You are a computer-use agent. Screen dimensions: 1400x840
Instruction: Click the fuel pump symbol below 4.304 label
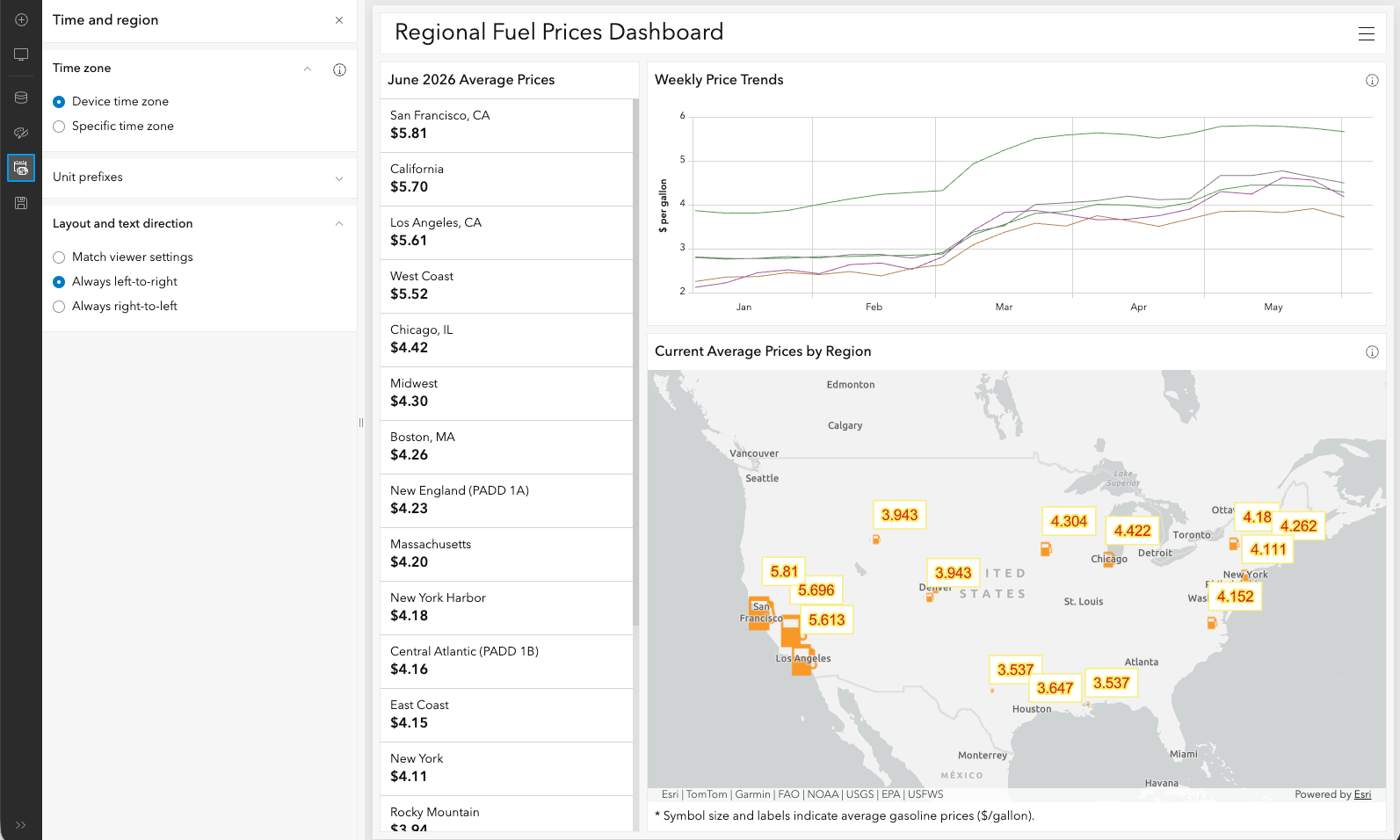(x=1046, y=549)
